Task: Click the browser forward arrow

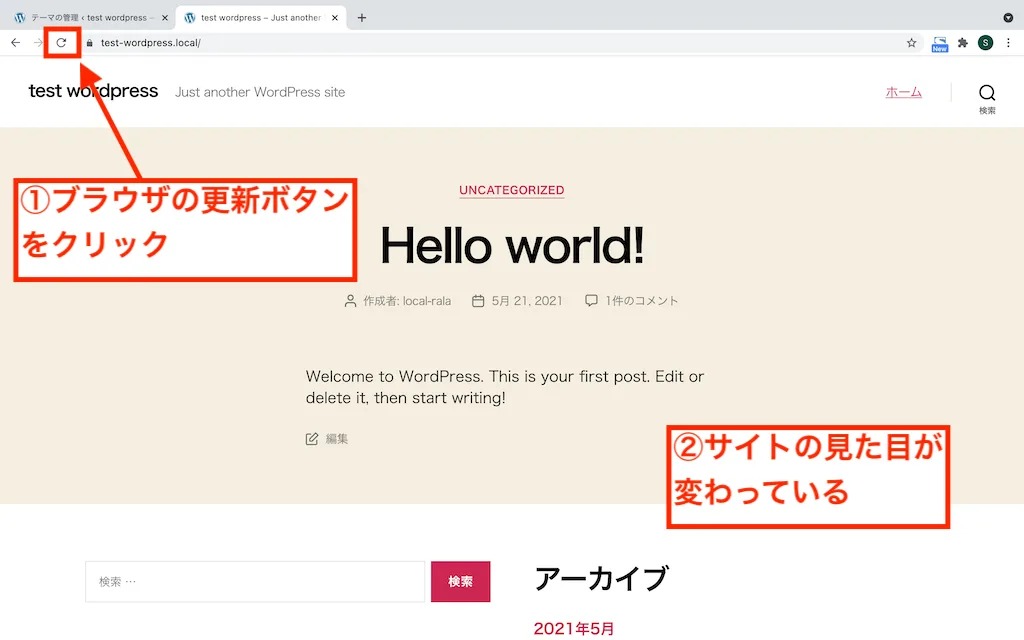Action: pyautogui.click(x=37, y=42)
